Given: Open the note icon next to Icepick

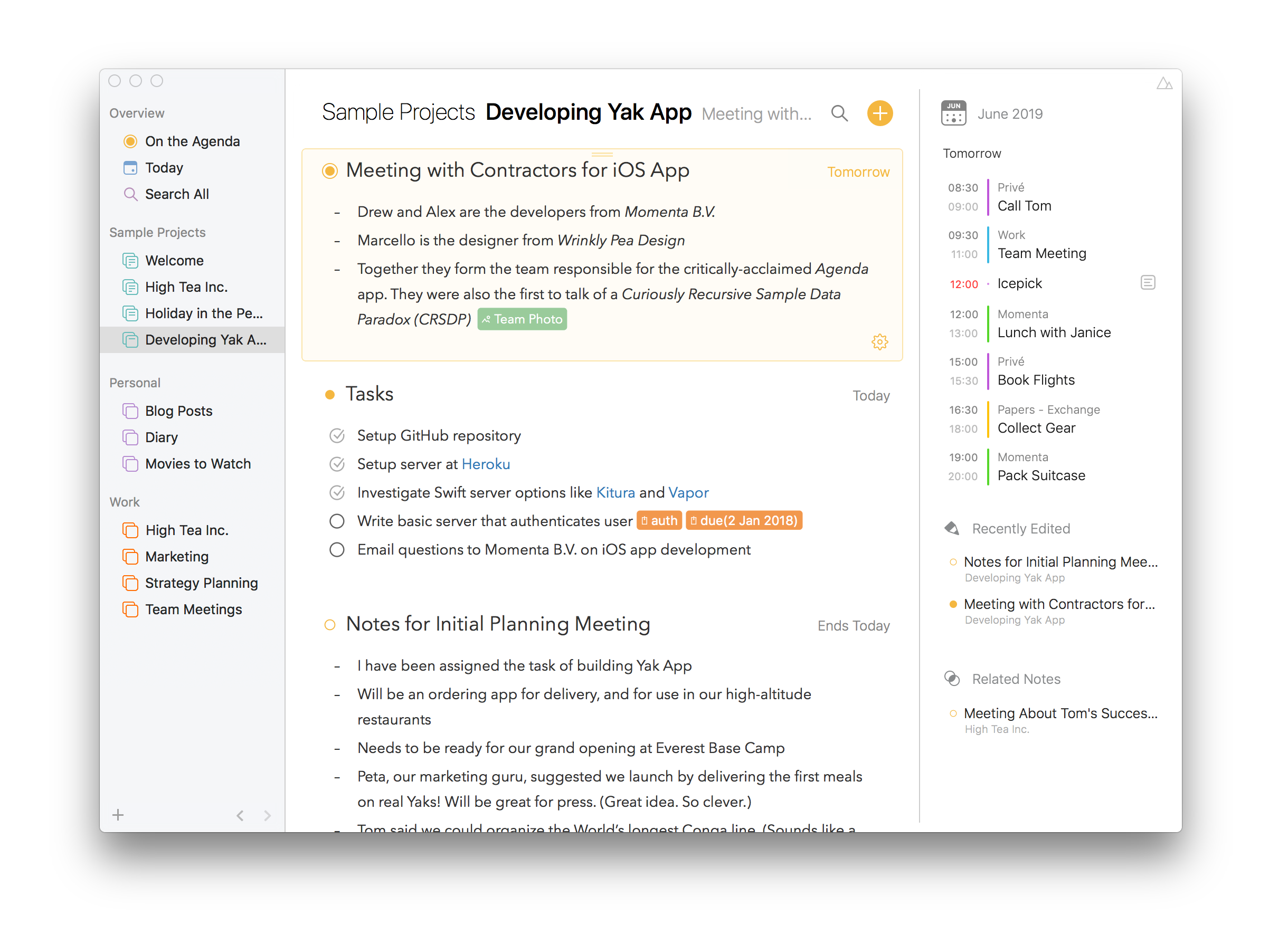Looking at the screenshot, I should pos(1147,283).
